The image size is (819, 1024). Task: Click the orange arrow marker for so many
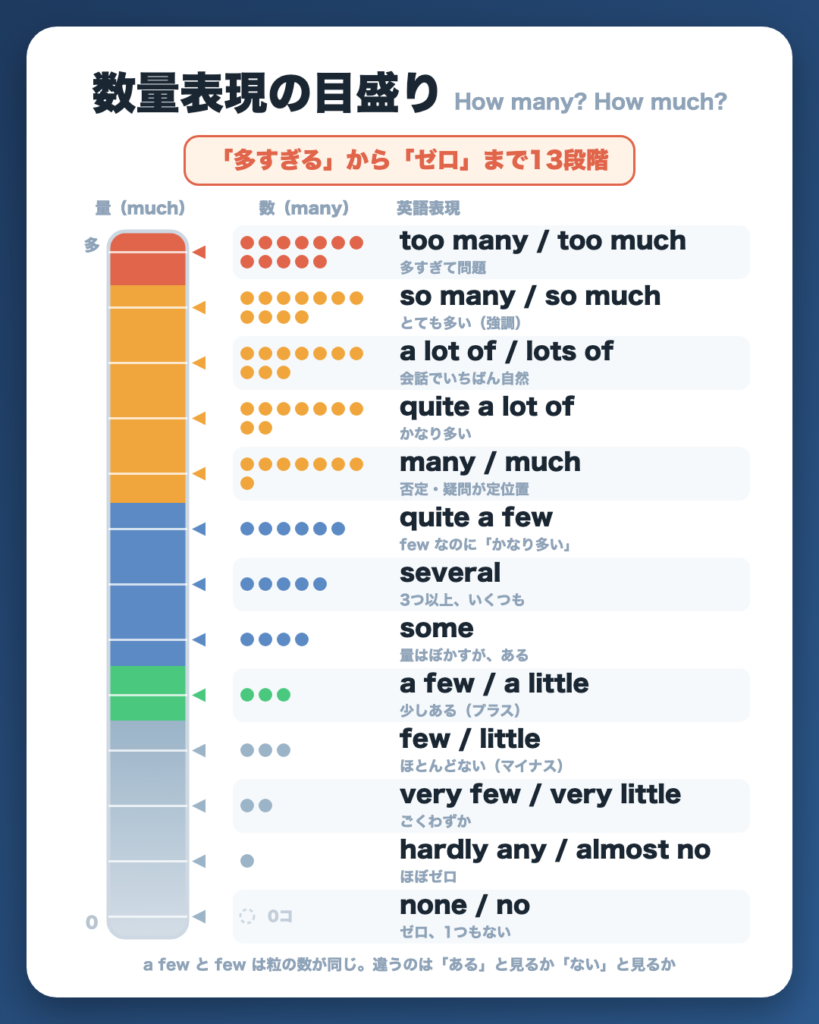coord(199,308)
